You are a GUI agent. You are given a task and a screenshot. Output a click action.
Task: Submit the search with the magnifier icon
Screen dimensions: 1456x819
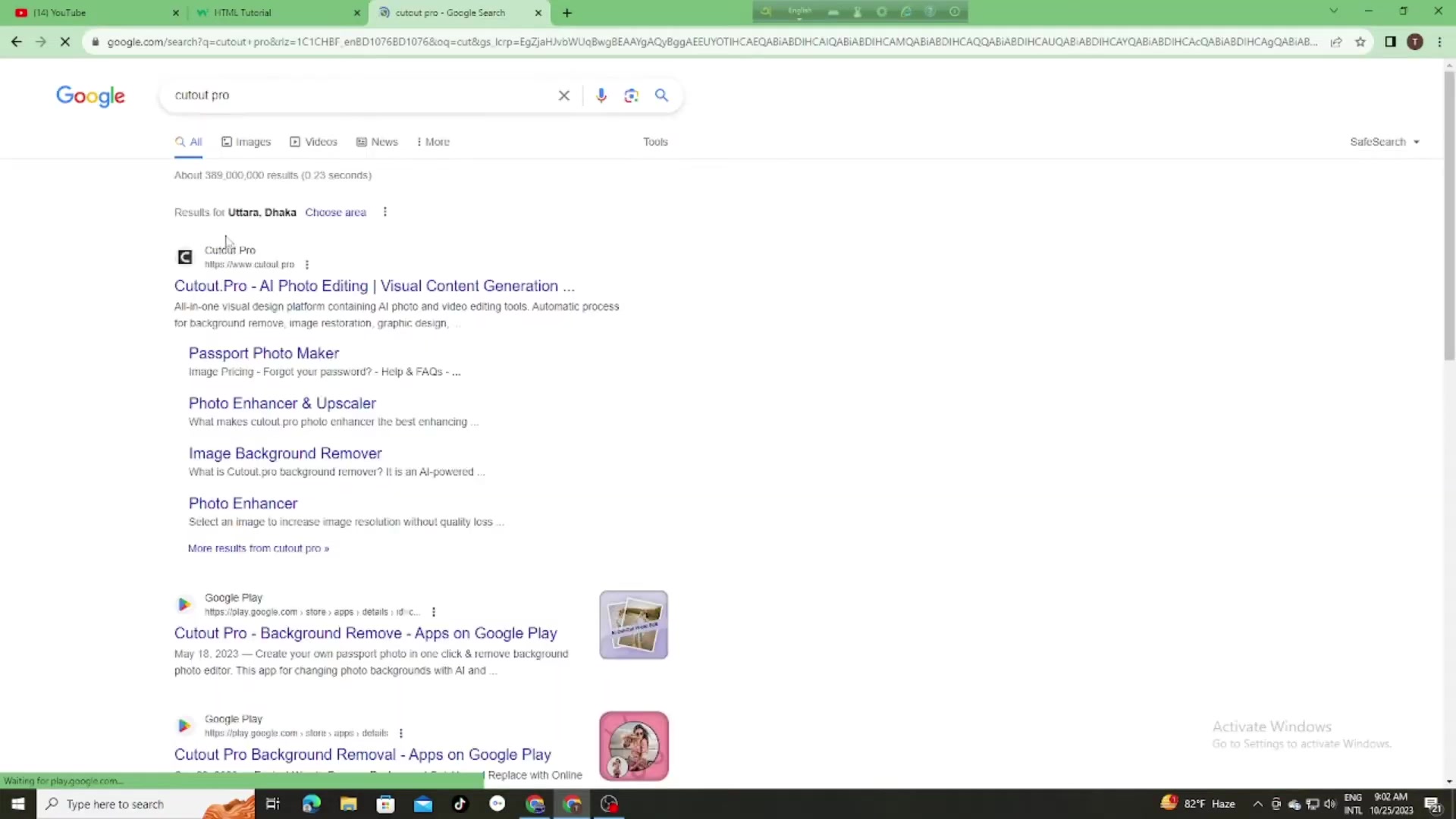(x=661, y=96)
